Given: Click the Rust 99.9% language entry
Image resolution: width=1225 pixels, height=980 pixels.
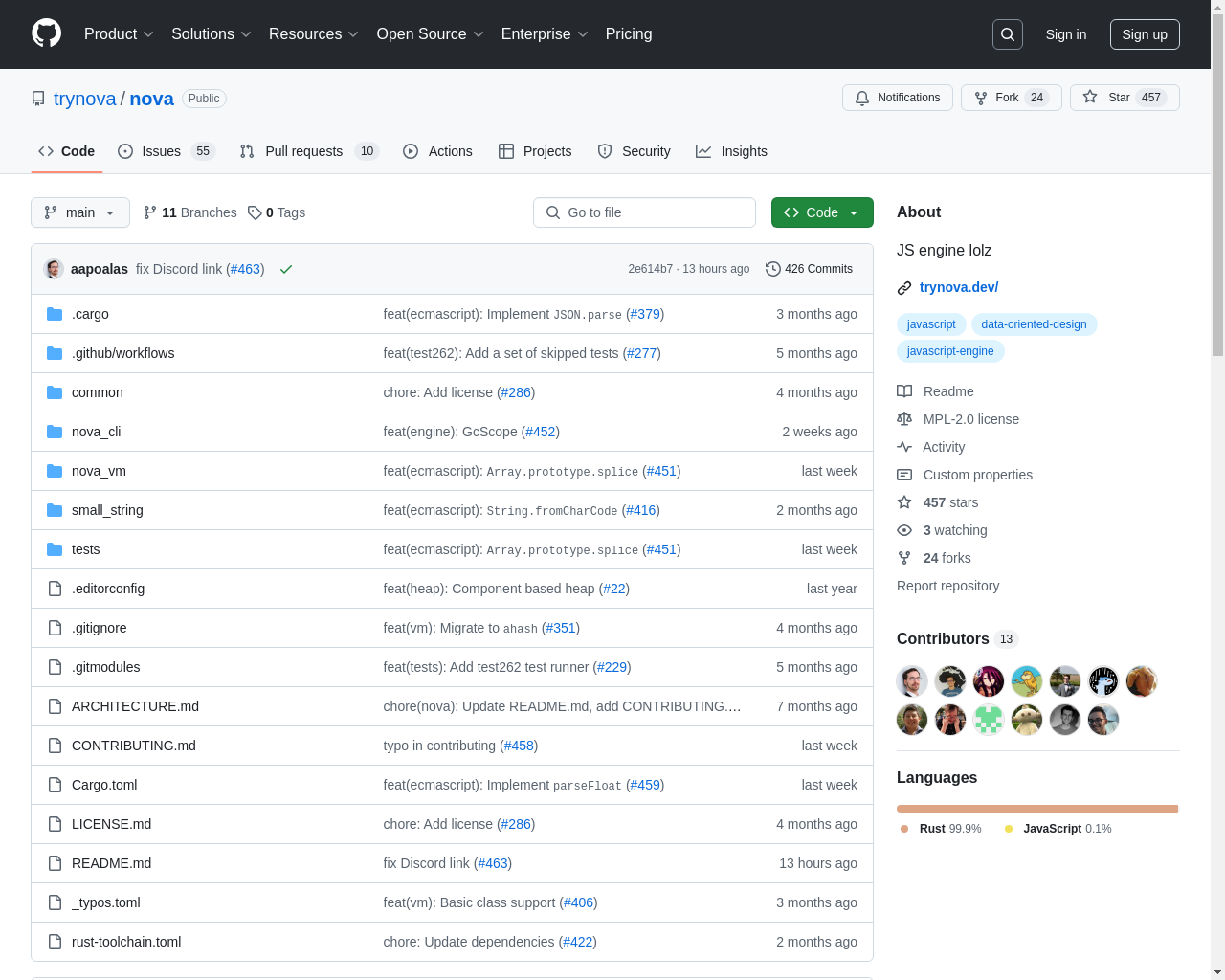Looking at the screenshot, I should tap(941, 829).
